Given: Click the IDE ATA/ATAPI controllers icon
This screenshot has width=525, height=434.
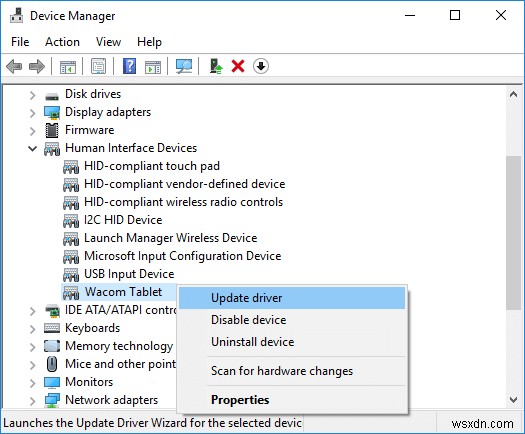Looking at the screenshot, I should pyautogui.click(x=52, y=310).
